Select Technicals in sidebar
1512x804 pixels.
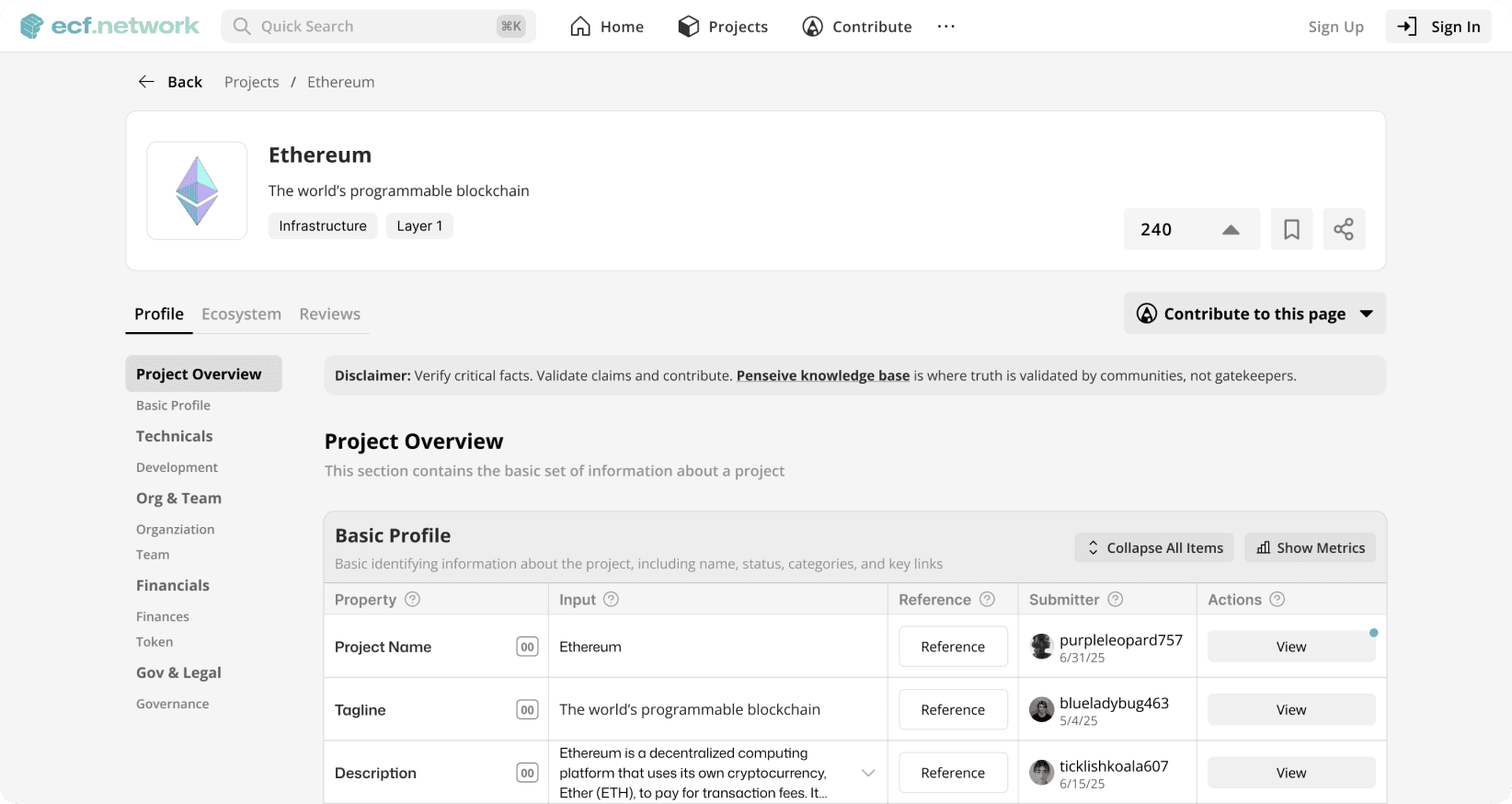174,436
